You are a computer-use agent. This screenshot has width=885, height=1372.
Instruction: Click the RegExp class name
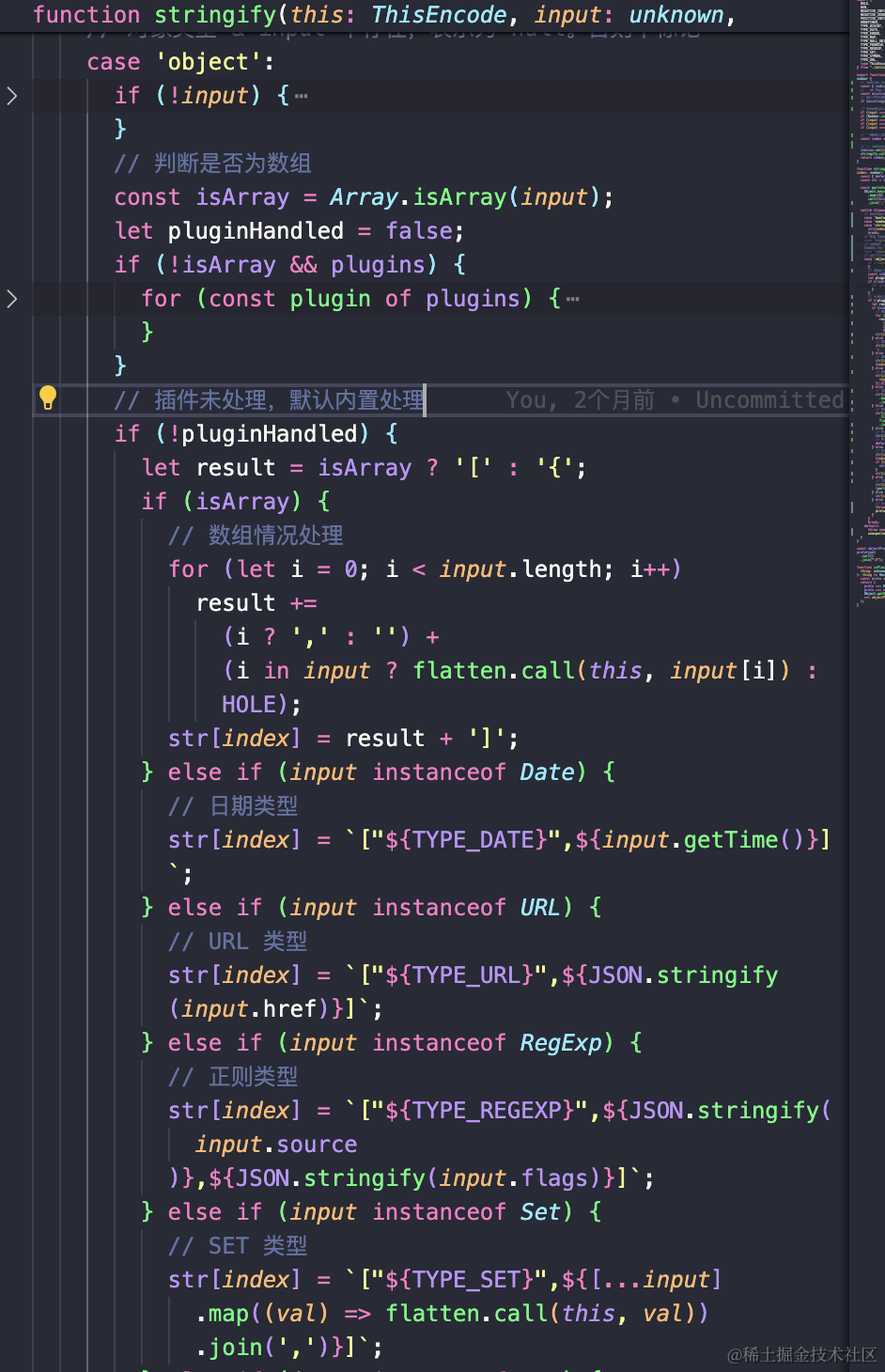click(x=561, y=1043)
